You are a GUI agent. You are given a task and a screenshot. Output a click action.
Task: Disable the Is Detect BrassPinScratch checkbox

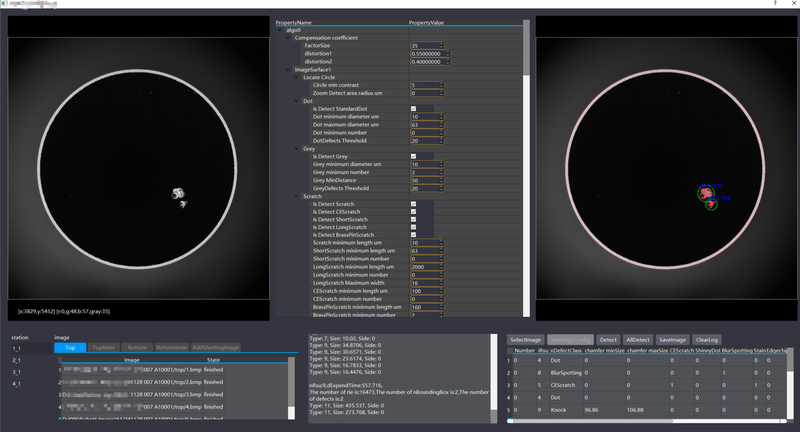click(x=414, y=234)
